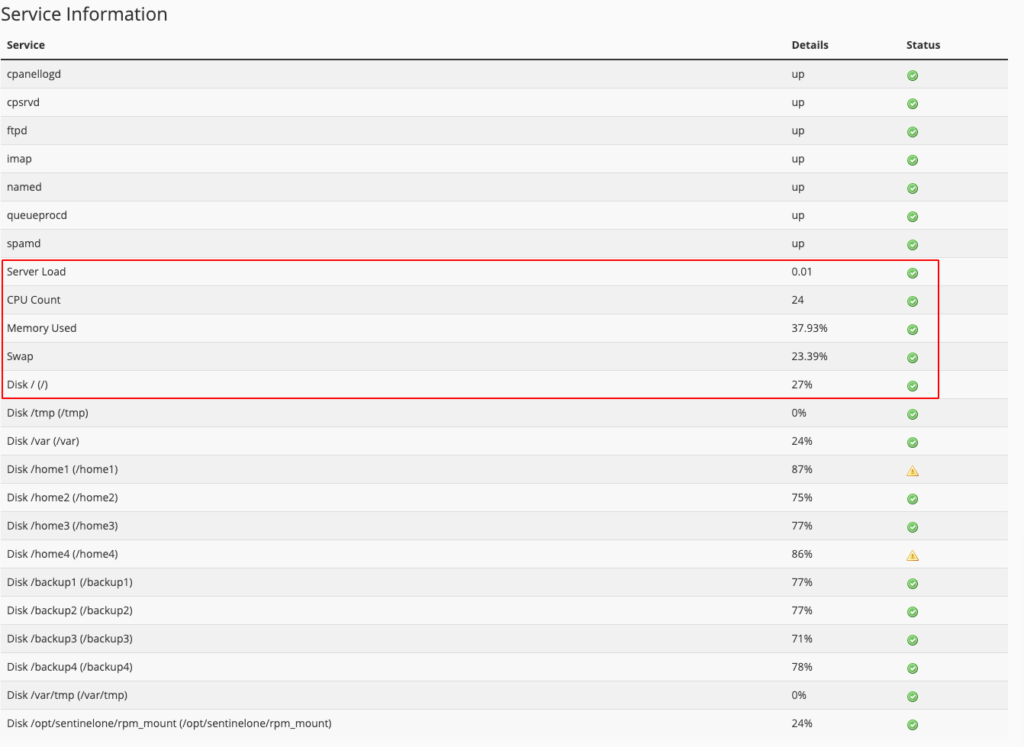Click the yellow warning icon for Disk /home4
This screenshot has width=1024, height=747.
[912, 556]
